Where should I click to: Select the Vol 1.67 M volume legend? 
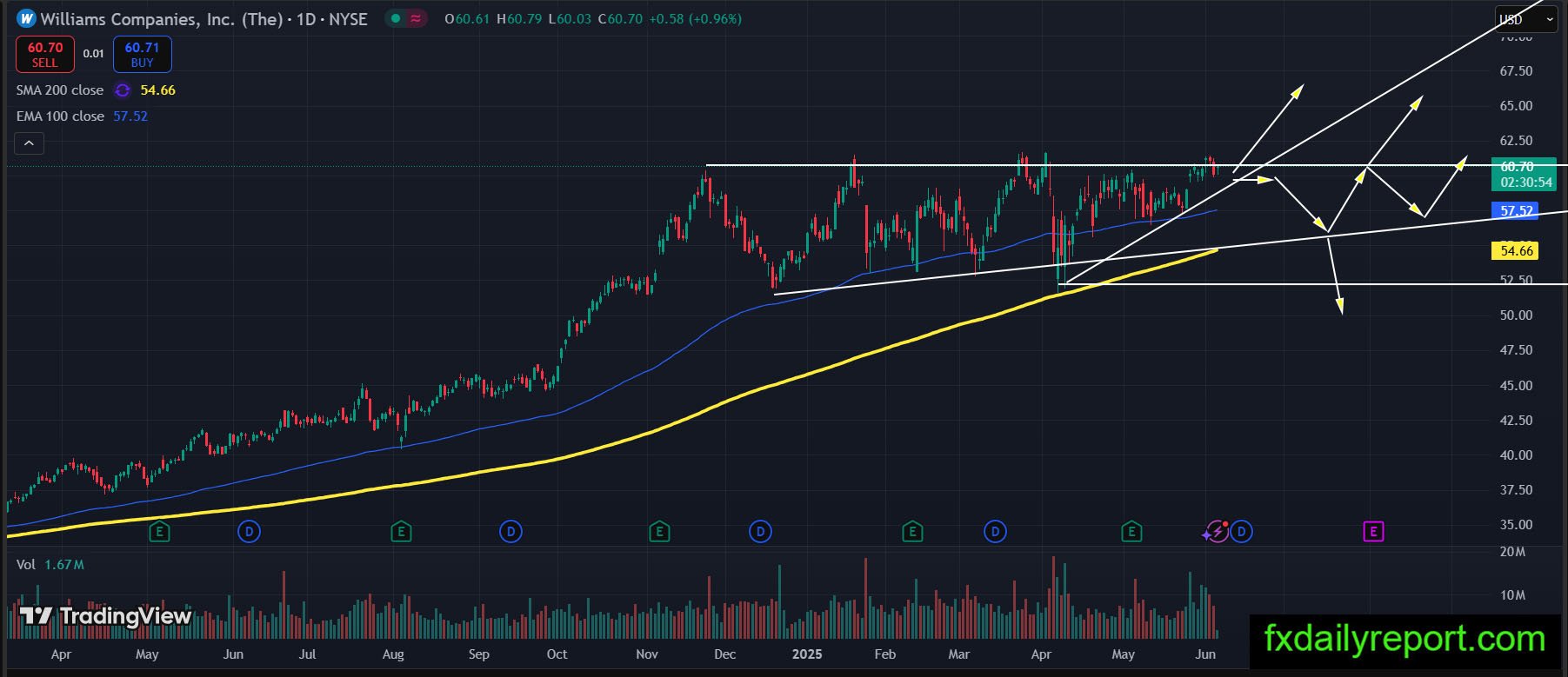[50, 565]
